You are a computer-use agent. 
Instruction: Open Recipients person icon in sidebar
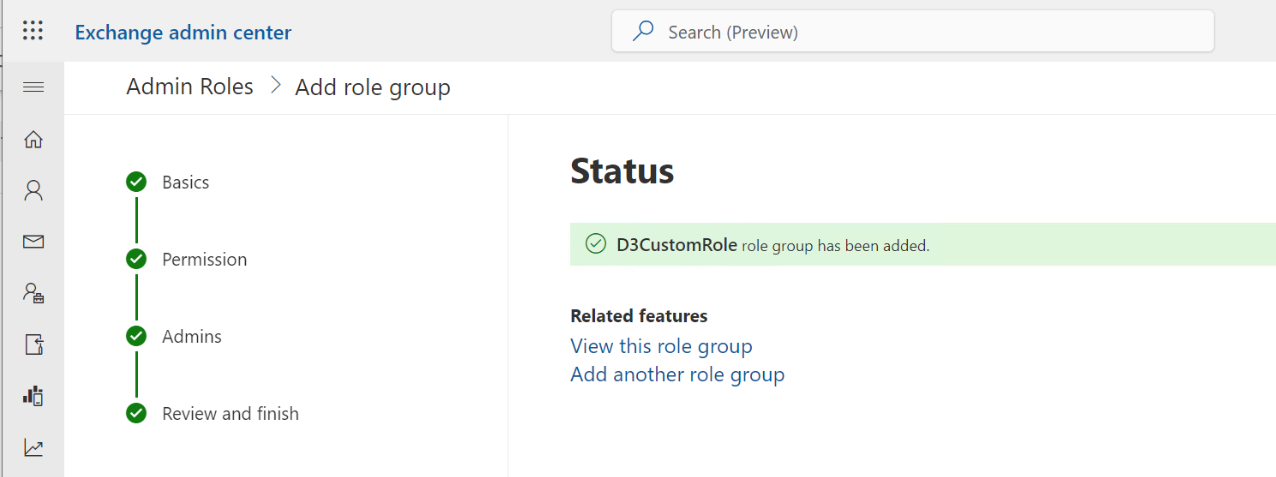point(33,190)
